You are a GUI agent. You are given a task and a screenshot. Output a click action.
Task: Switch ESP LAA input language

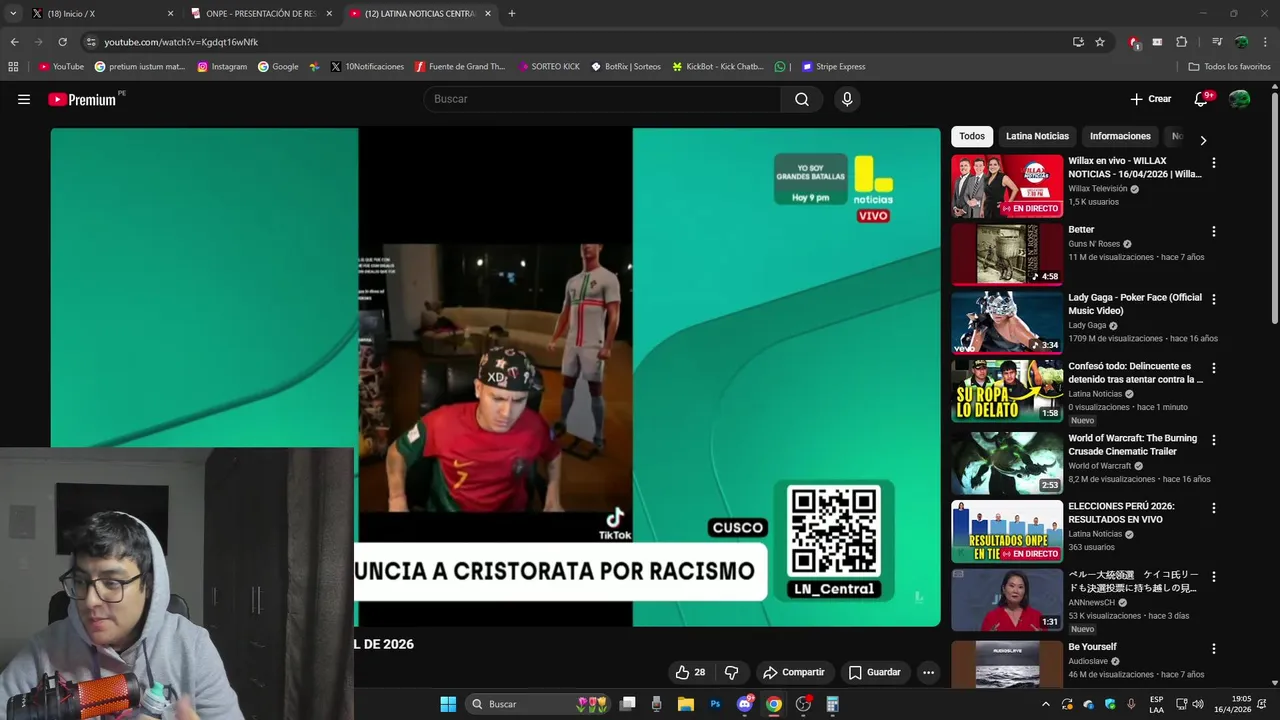point(1156,704)
